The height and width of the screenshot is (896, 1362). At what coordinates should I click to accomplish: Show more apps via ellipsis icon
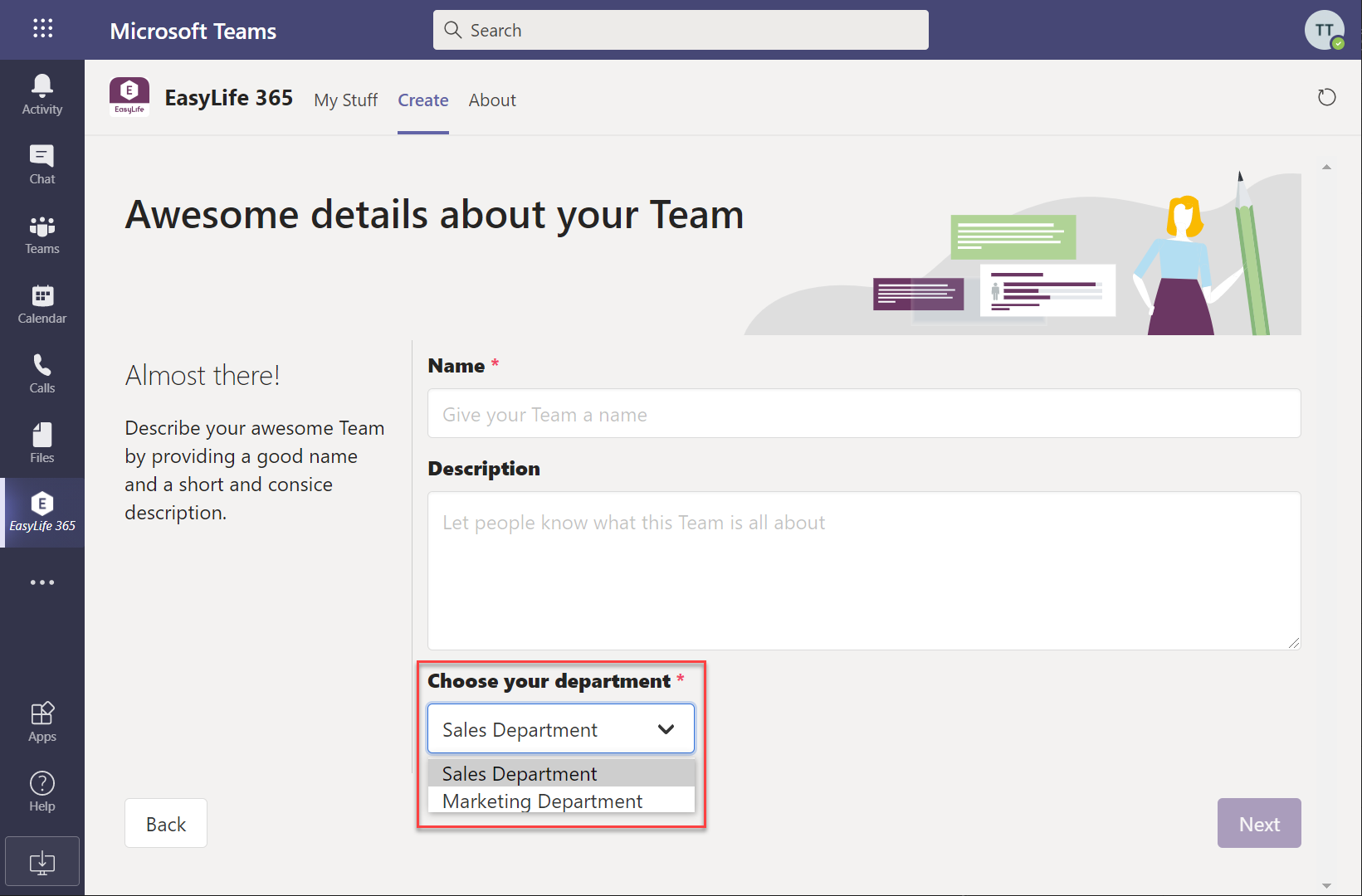pos(41,582)
